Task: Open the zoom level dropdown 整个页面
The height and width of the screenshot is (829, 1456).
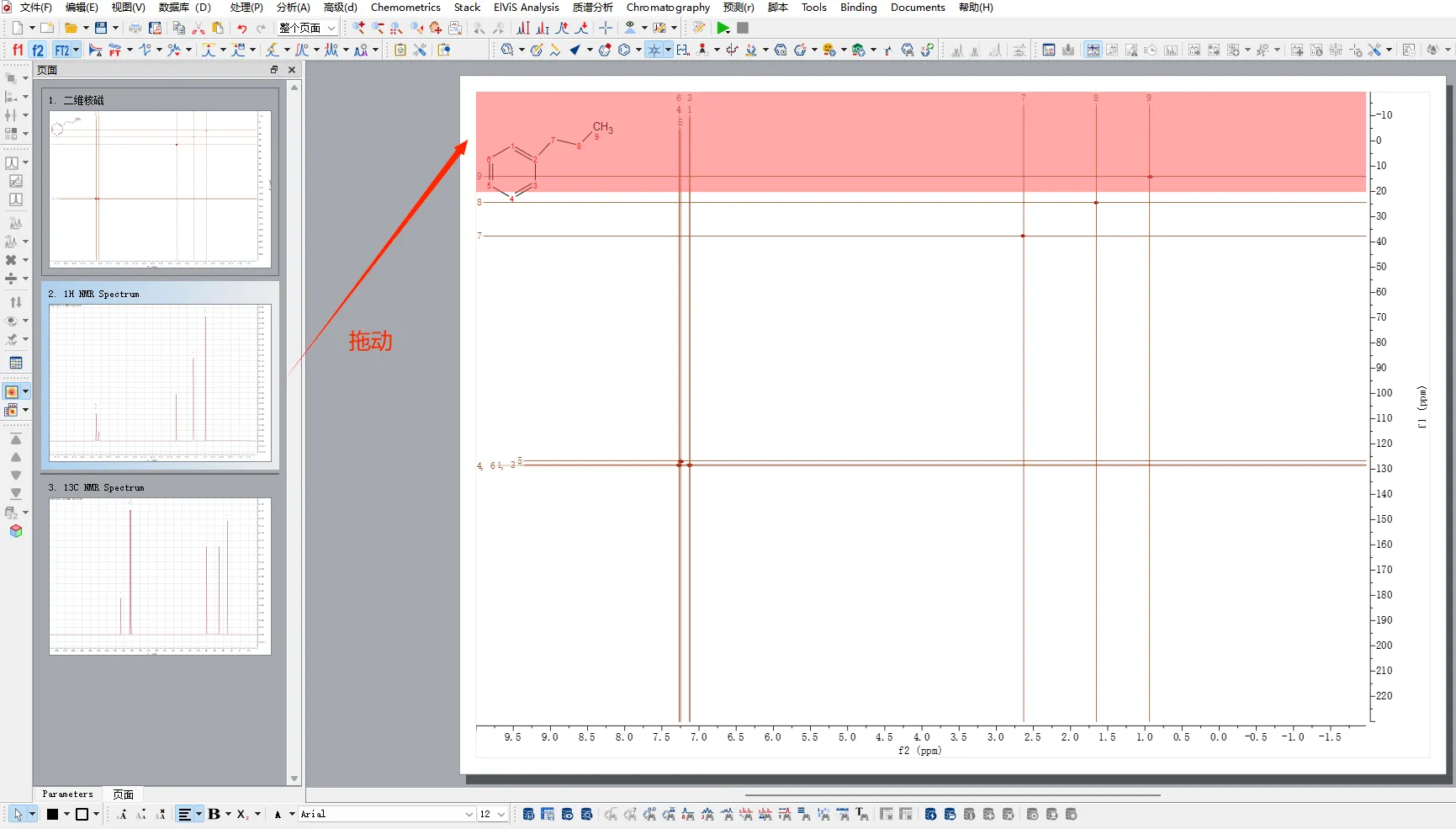Action: tap(308, 28)
